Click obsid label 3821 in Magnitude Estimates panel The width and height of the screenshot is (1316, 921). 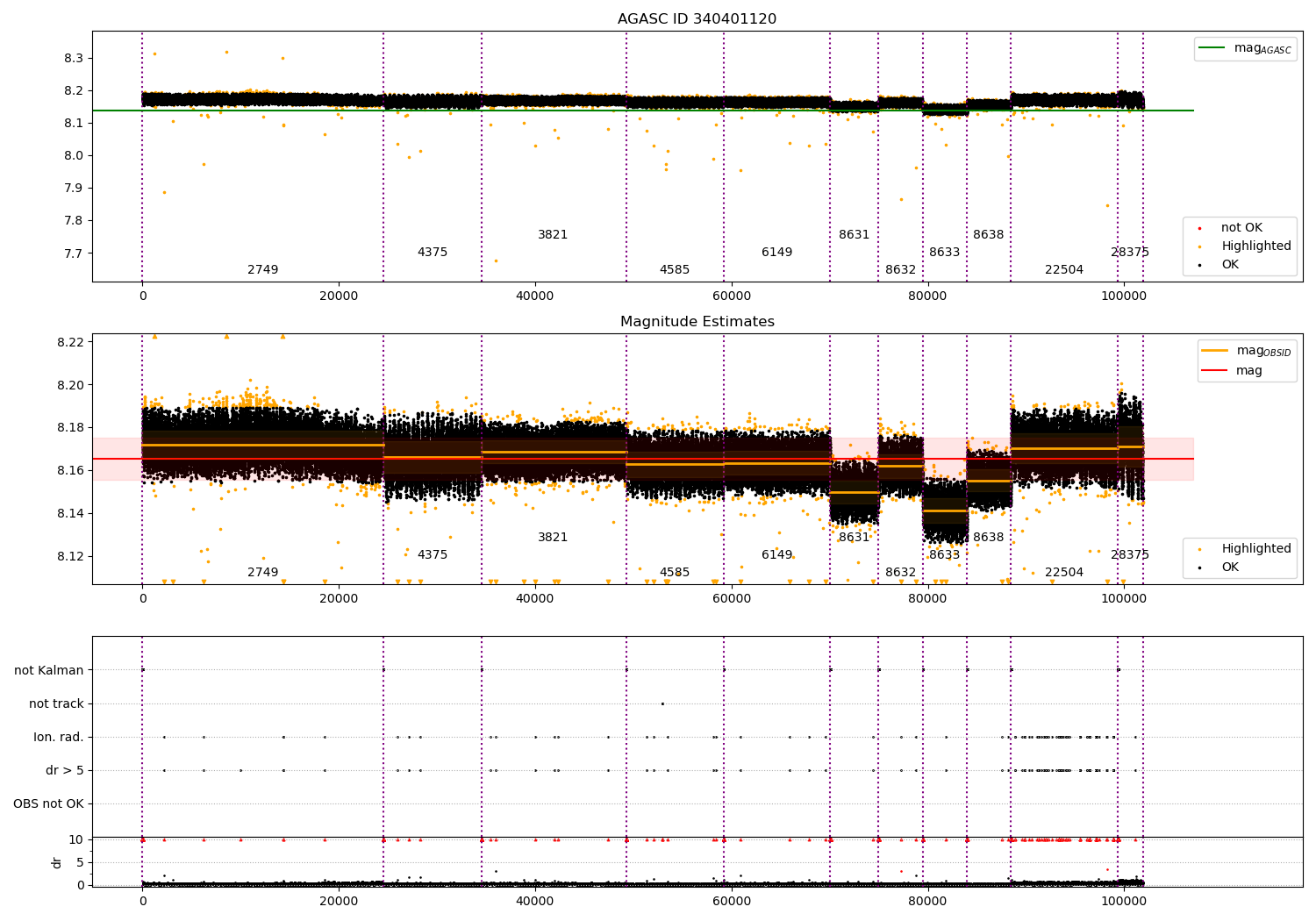click(553, 538)
